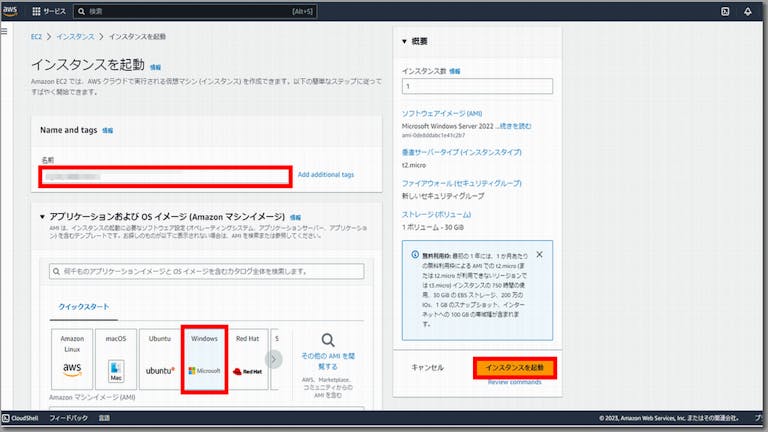The height and width of the screenshot is (432, 768).
Task: Open 情報 link beside インスタンスを起動 title
Action: point(155,67)
